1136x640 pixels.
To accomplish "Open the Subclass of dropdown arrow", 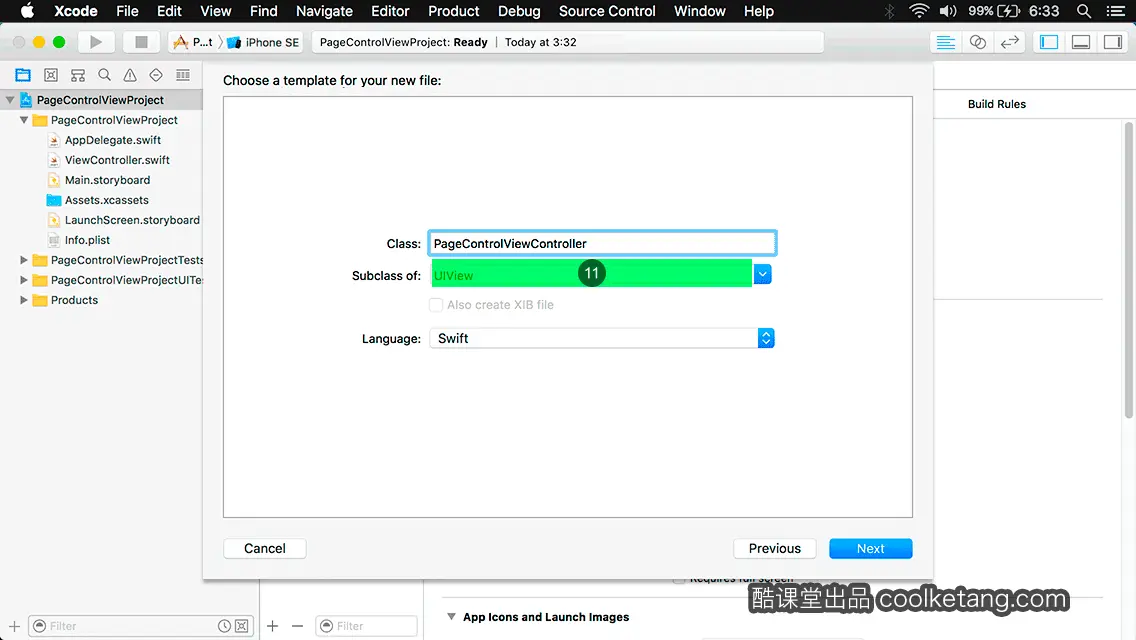I will coord(762,274).
